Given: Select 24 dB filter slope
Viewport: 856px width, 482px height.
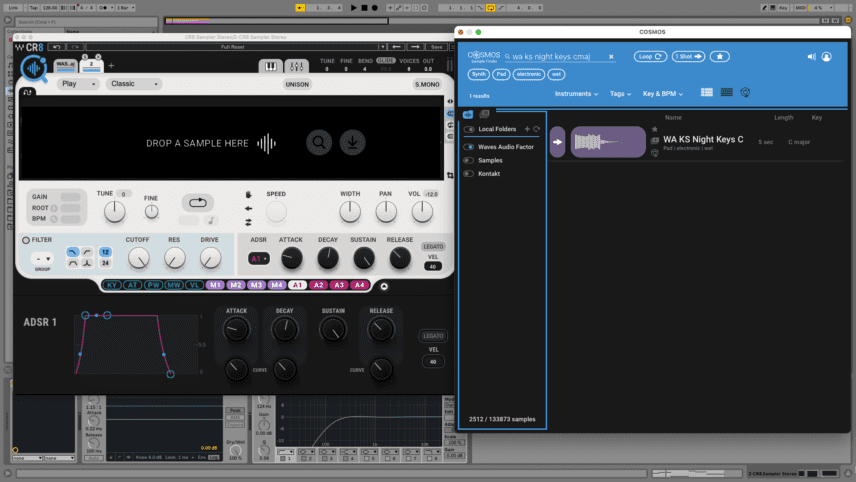Looking at the screenshot, I should tap(105, 263).
